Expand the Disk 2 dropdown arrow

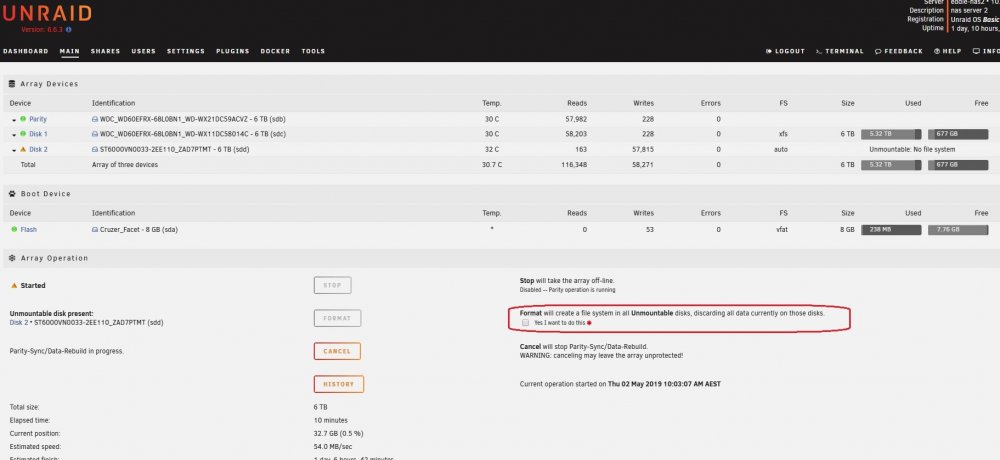point(14,150)
